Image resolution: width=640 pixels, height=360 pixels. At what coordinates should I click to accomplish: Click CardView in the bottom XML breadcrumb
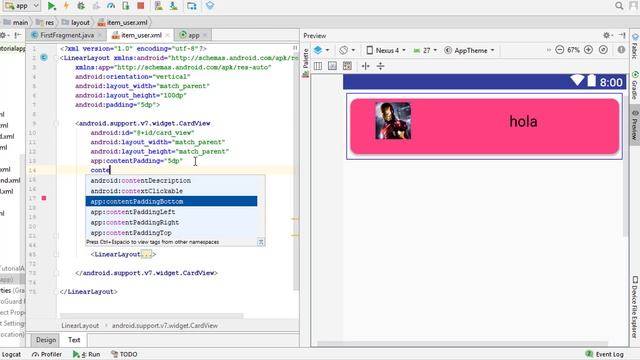click(165, 326)
